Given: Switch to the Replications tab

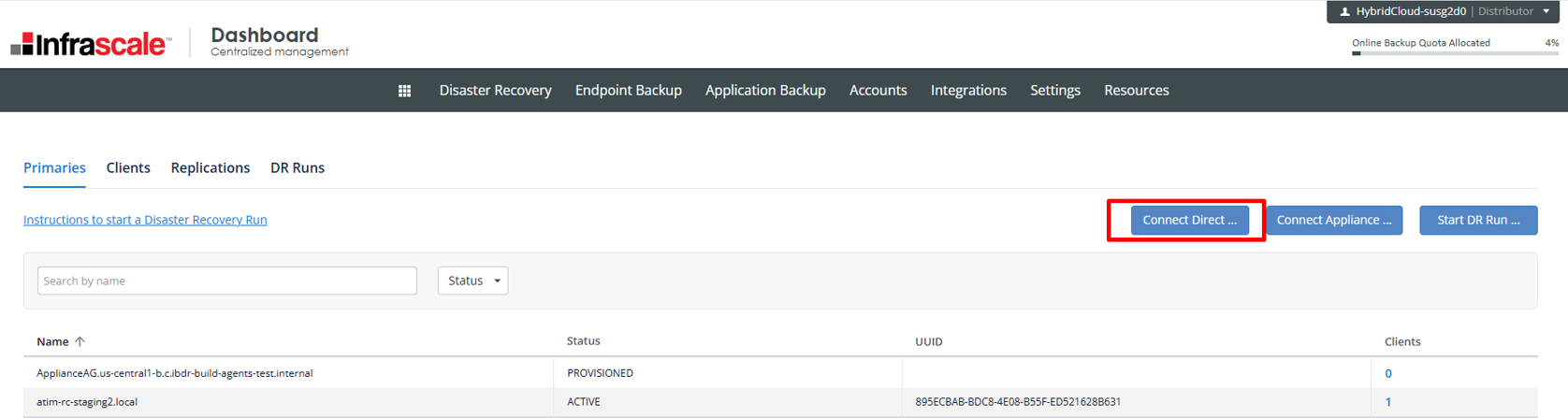Looking at the screenshot, I should coord(210,168).
